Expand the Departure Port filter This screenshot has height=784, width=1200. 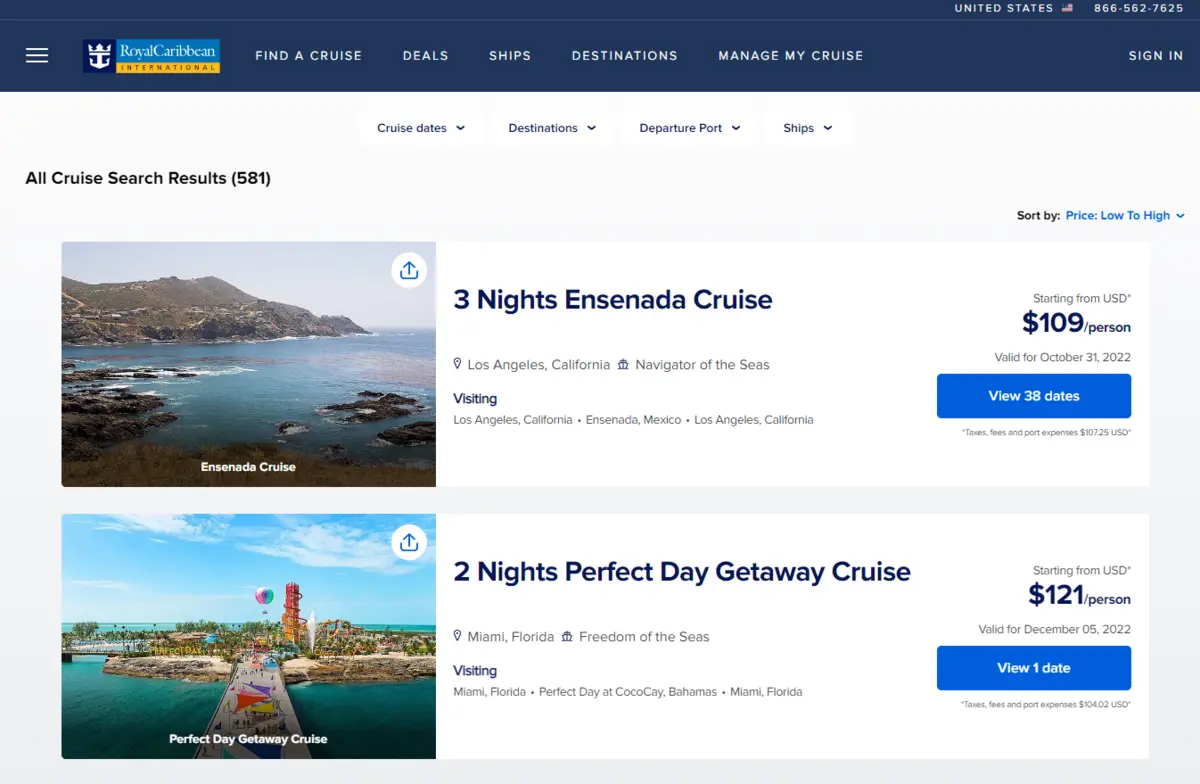690,128
